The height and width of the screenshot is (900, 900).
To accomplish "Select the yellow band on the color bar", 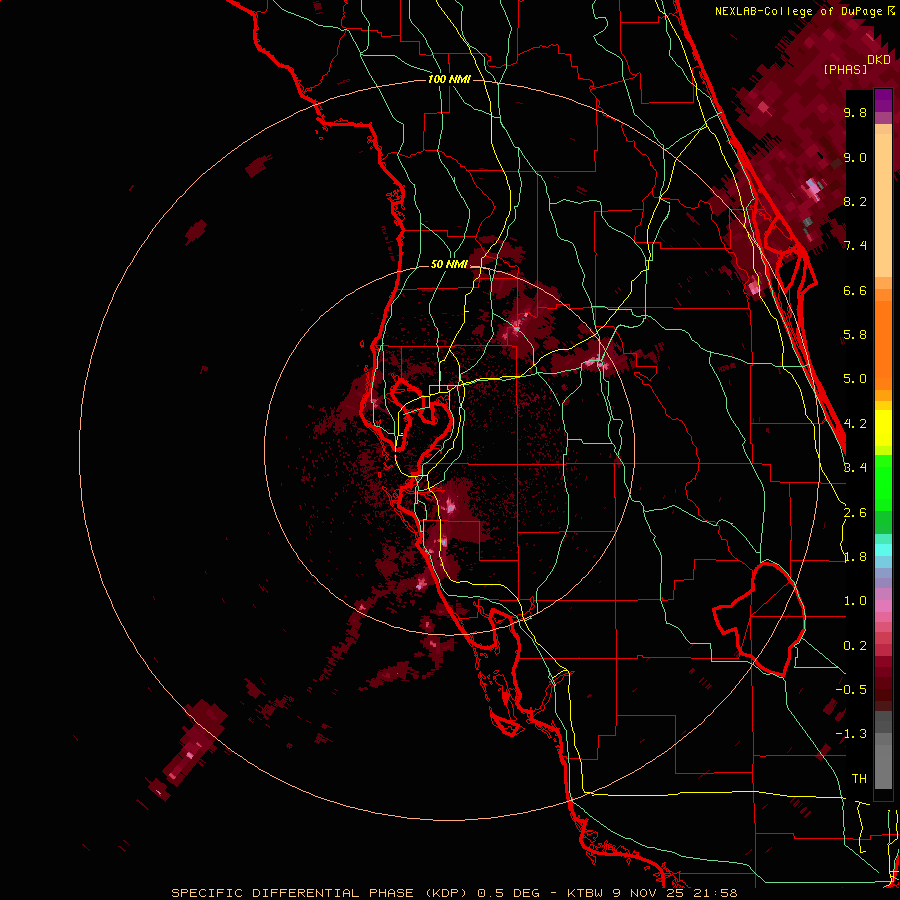I will [x=883, y=428].
